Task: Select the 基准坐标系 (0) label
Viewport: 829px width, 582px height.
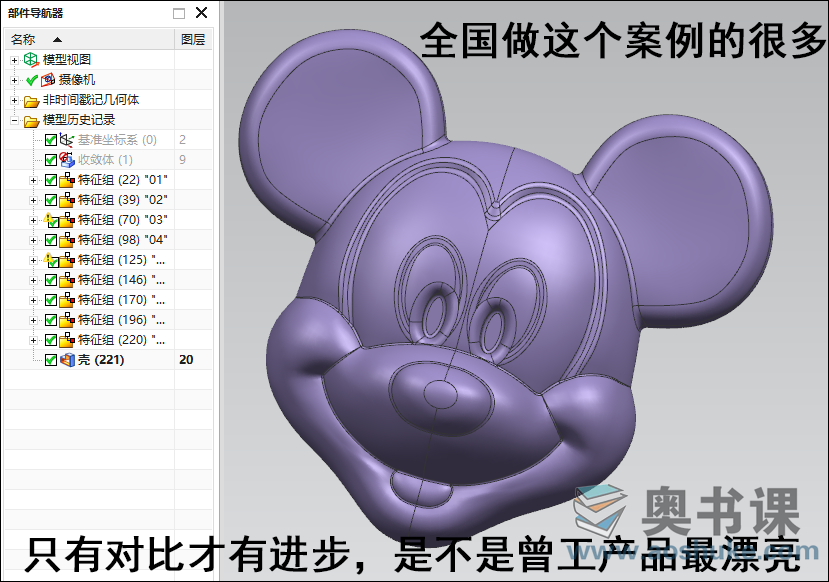Action: 117,140
